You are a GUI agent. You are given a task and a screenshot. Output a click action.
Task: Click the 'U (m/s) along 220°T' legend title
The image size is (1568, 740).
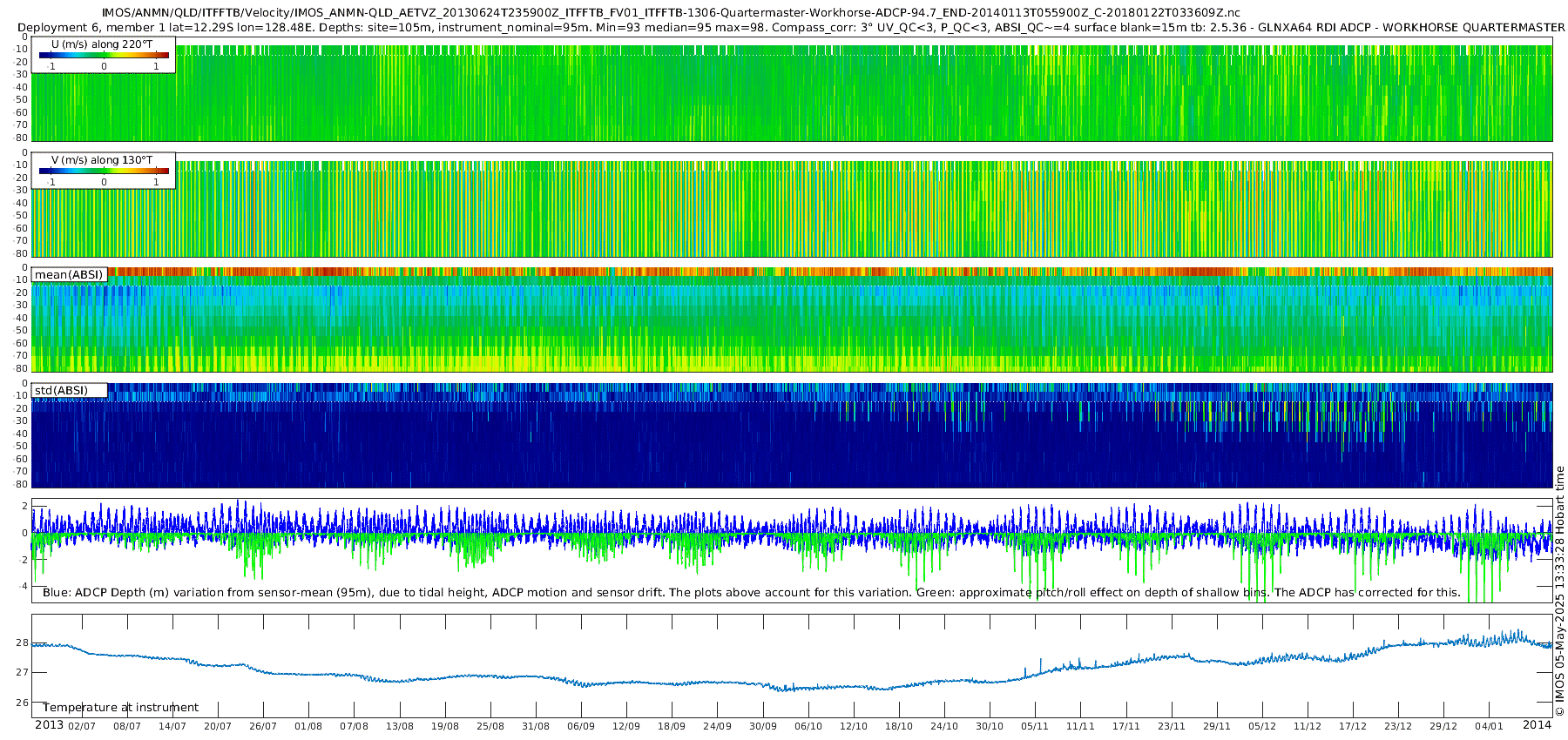click(102, 44)
